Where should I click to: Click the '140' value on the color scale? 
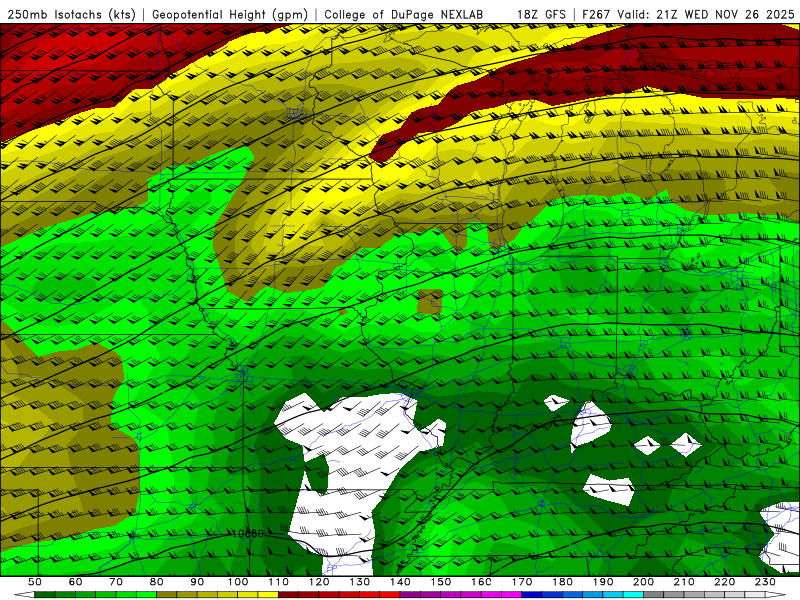tap(400, 582)
